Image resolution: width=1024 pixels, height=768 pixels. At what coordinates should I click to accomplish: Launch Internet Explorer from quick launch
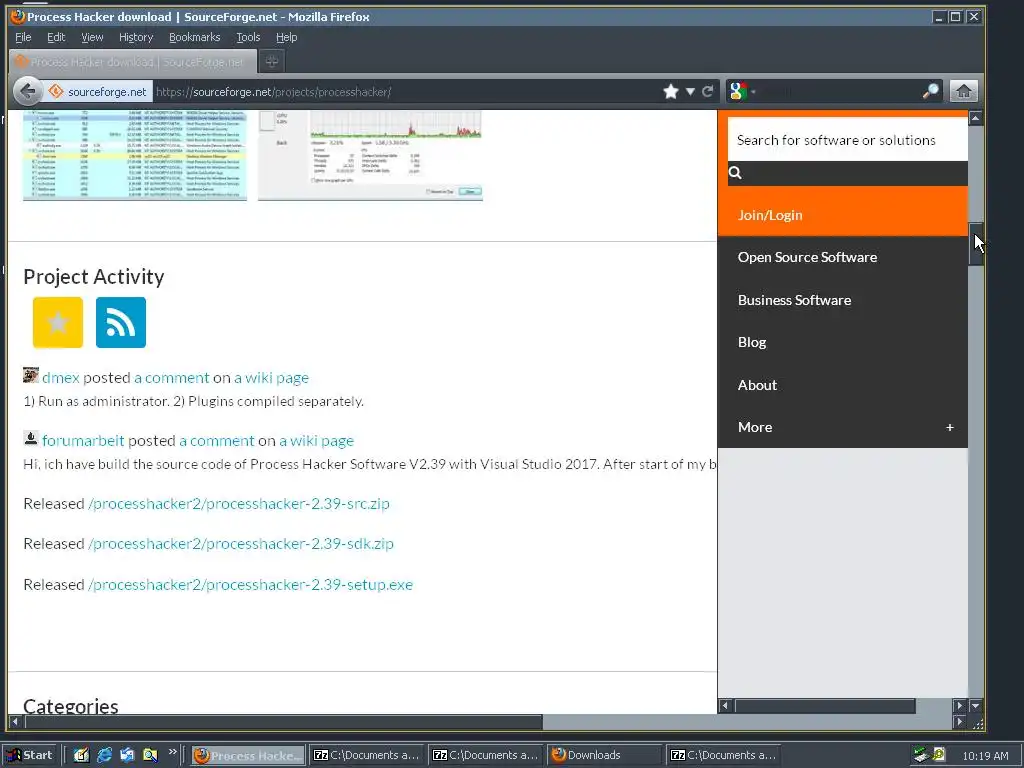click(x=104, y=755)
